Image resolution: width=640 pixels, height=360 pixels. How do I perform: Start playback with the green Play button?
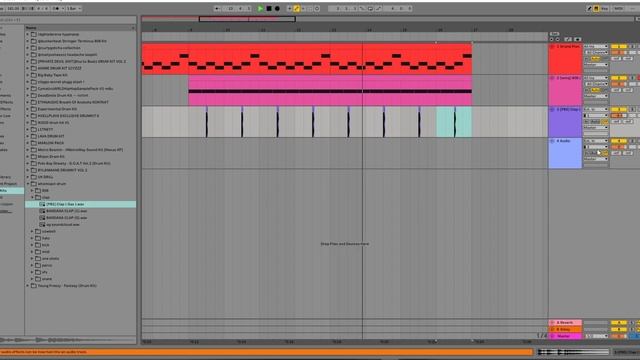(x=260, y=9)
